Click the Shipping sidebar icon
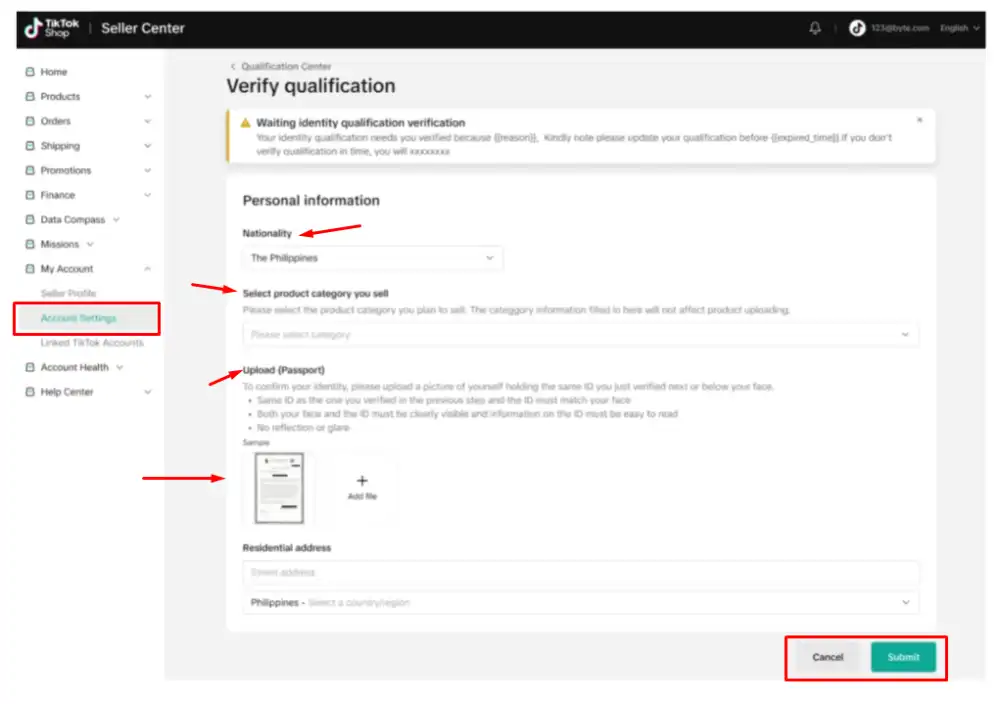 [x=30, y=146]
